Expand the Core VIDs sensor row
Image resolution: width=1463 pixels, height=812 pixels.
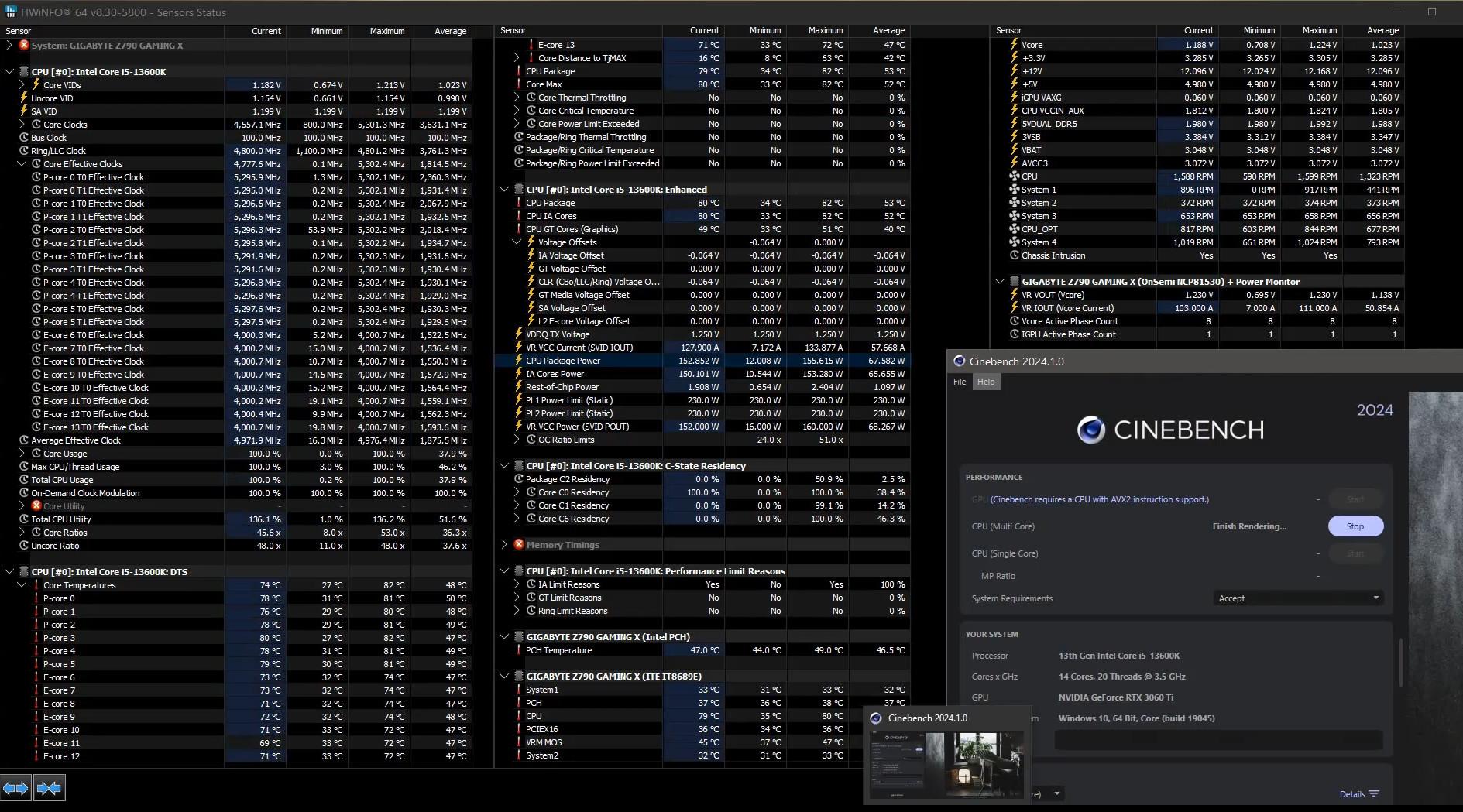point(22,85)
